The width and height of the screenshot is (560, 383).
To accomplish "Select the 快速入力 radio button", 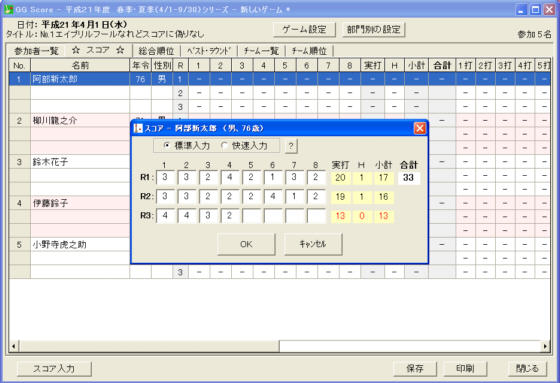I will point(224,145).
